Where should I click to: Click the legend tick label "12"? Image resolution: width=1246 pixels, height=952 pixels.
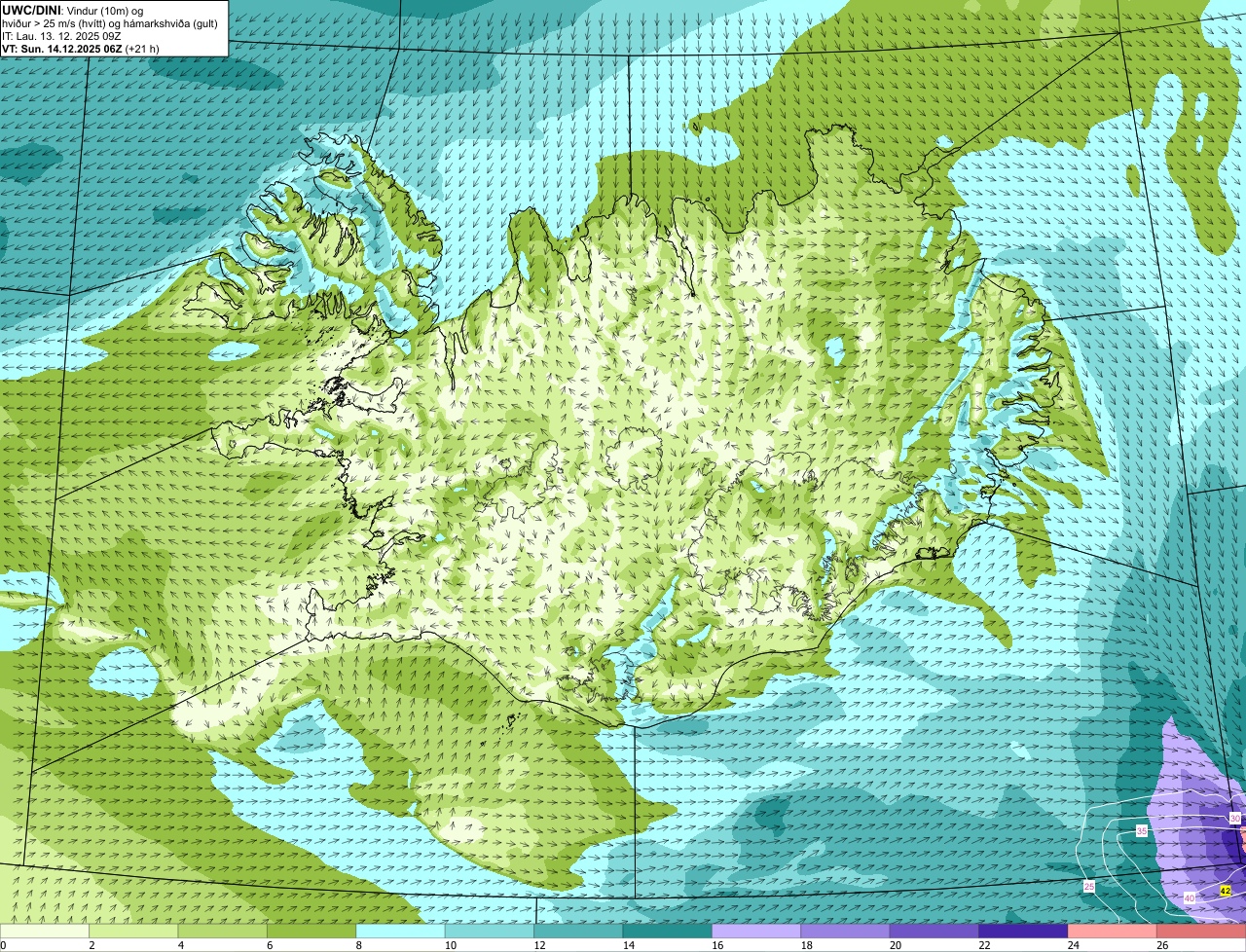tap(539, 945)
